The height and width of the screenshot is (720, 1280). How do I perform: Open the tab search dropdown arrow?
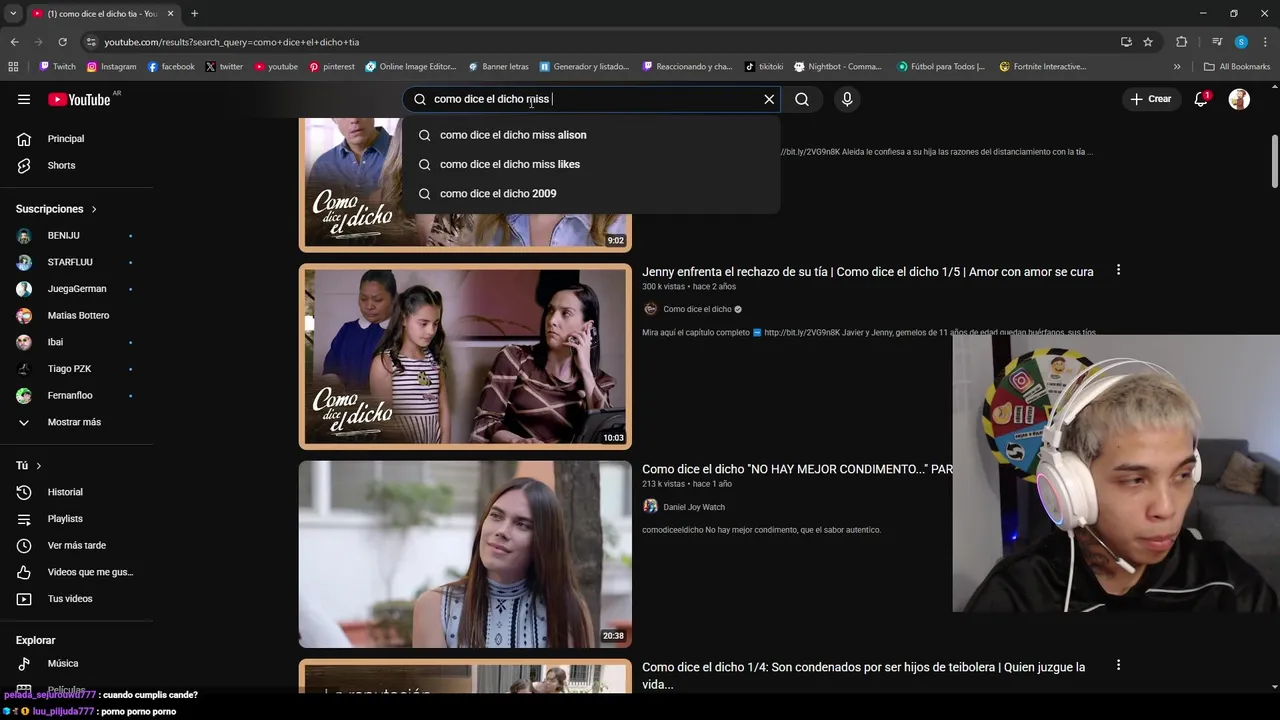(13, 14)
